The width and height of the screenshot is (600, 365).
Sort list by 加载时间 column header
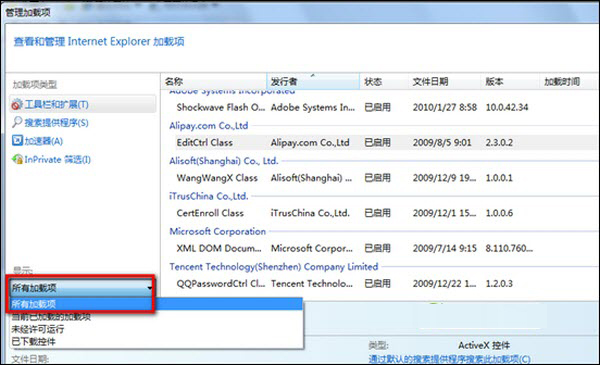(x=568, y=81)
